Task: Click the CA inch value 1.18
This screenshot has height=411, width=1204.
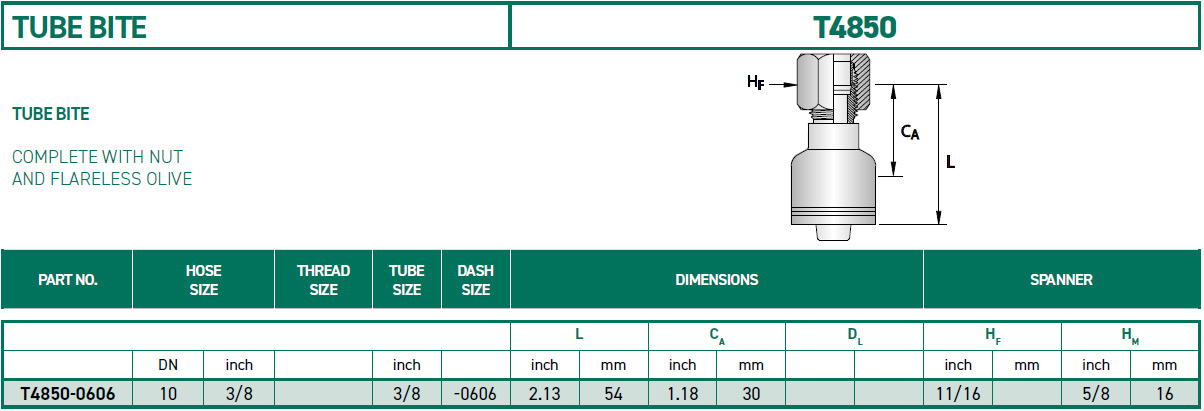Action: point(682,394)
